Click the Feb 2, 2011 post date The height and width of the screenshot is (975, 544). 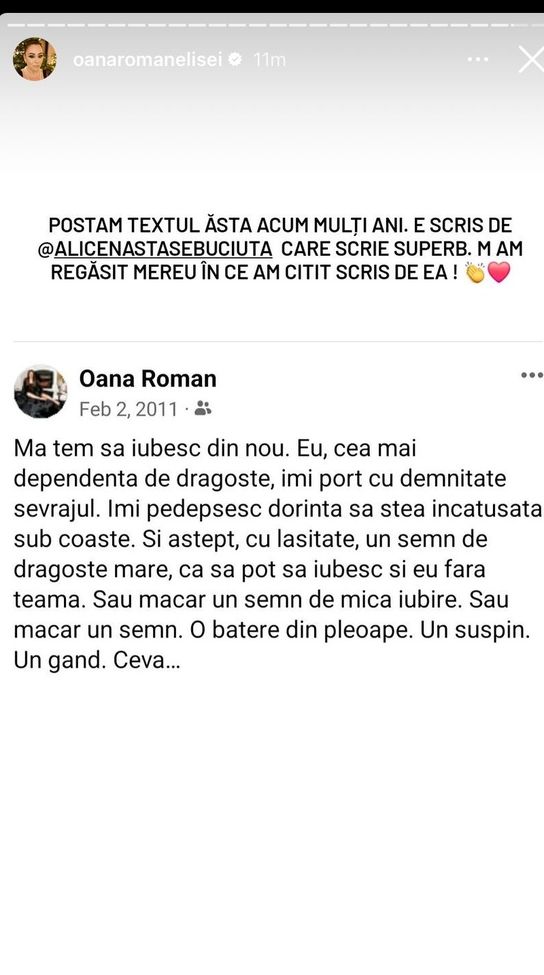coord(129,409)
